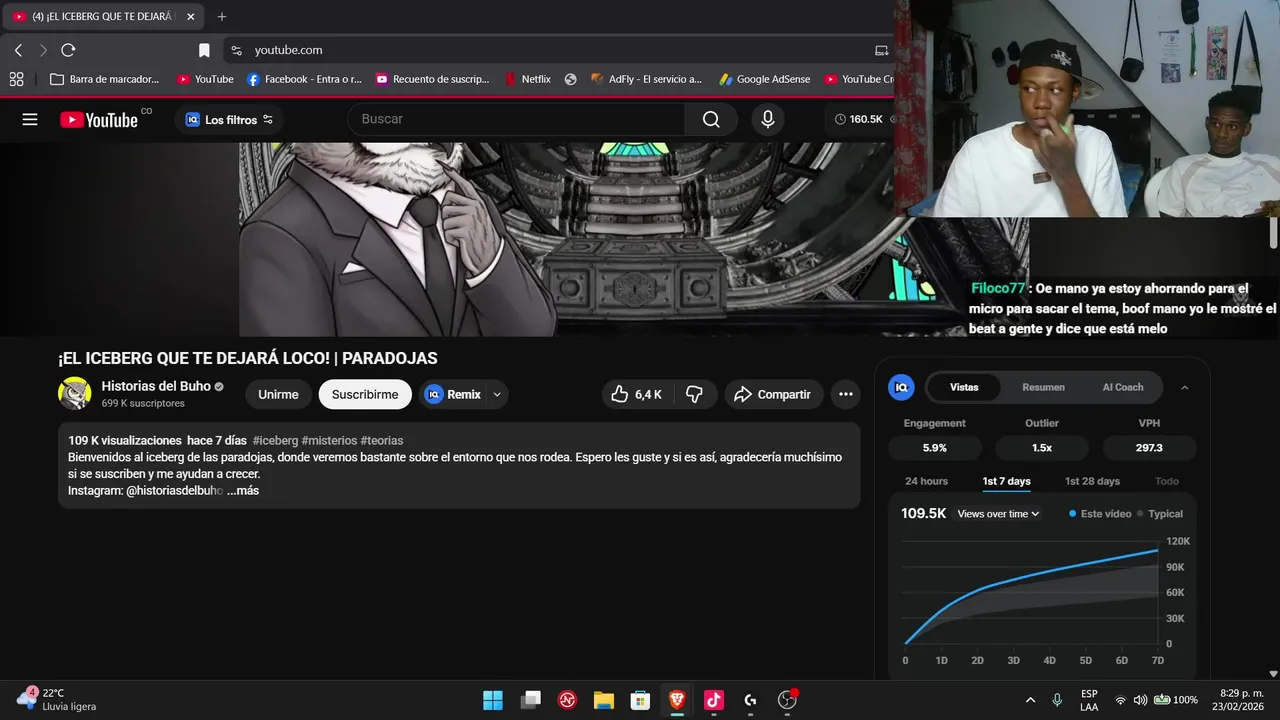The width and height of the screenshot is (1280, 720).
Task: Select the 1st 28 days range tab
Action: (x=1092, y=481)
